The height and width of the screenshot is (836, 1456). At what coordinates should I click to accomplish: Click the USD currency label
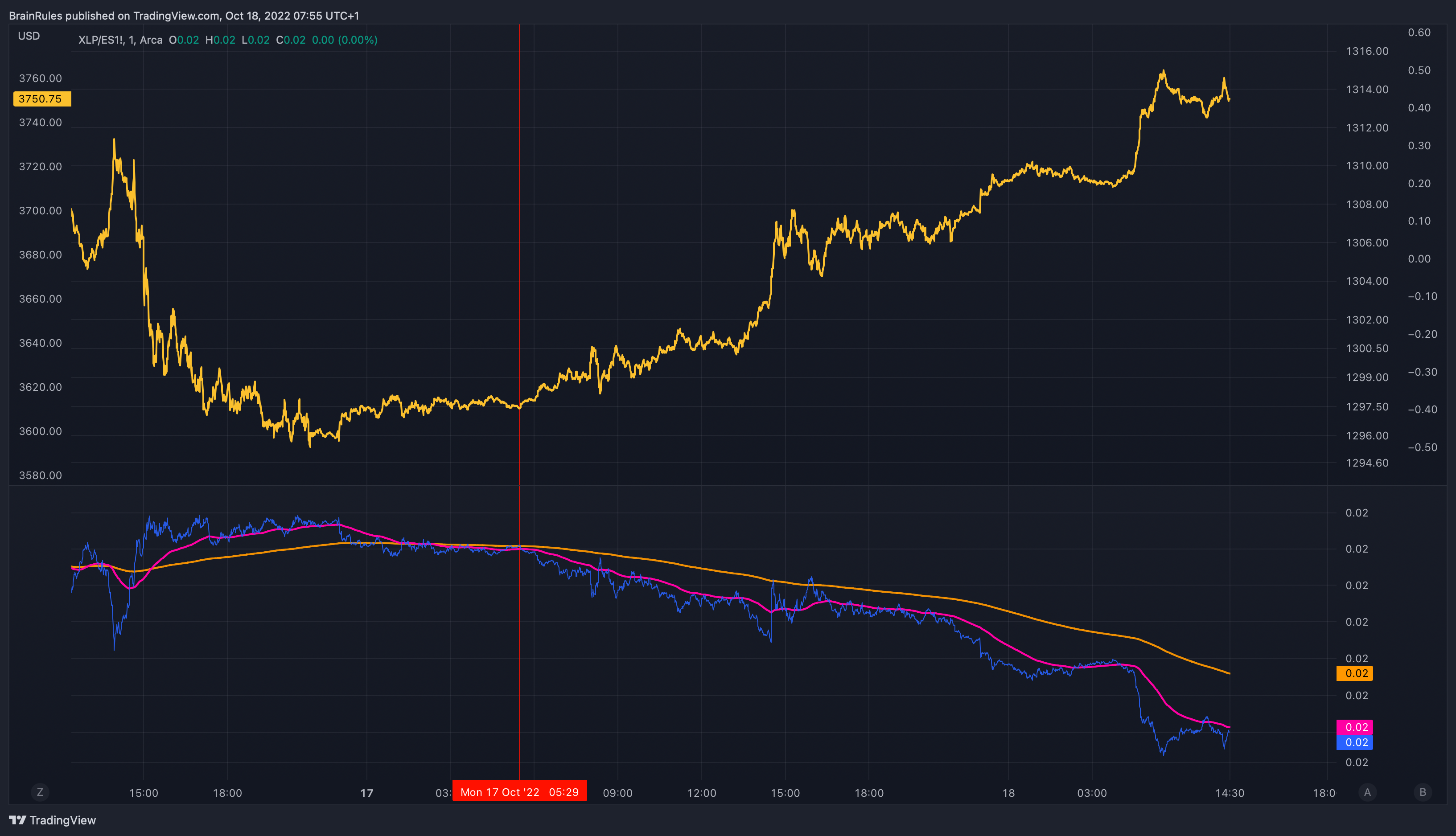[29, 36]
